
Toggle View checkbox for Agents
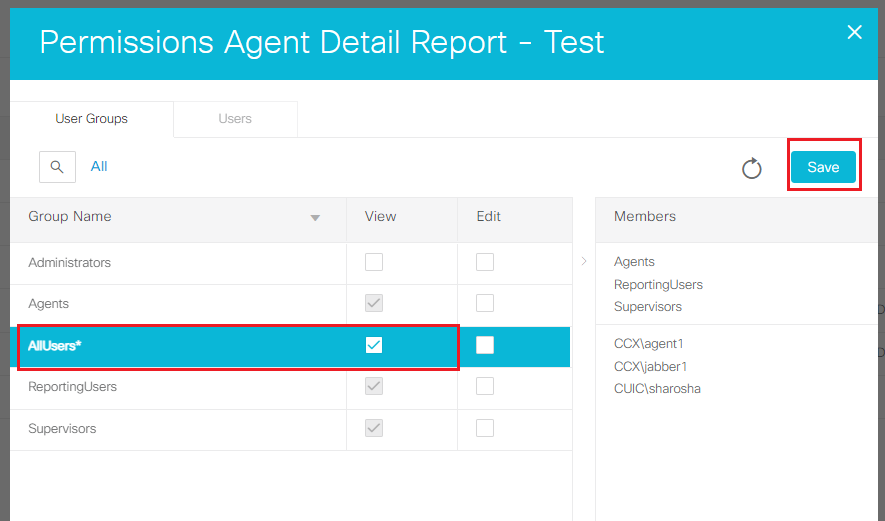tap(374, 303)
